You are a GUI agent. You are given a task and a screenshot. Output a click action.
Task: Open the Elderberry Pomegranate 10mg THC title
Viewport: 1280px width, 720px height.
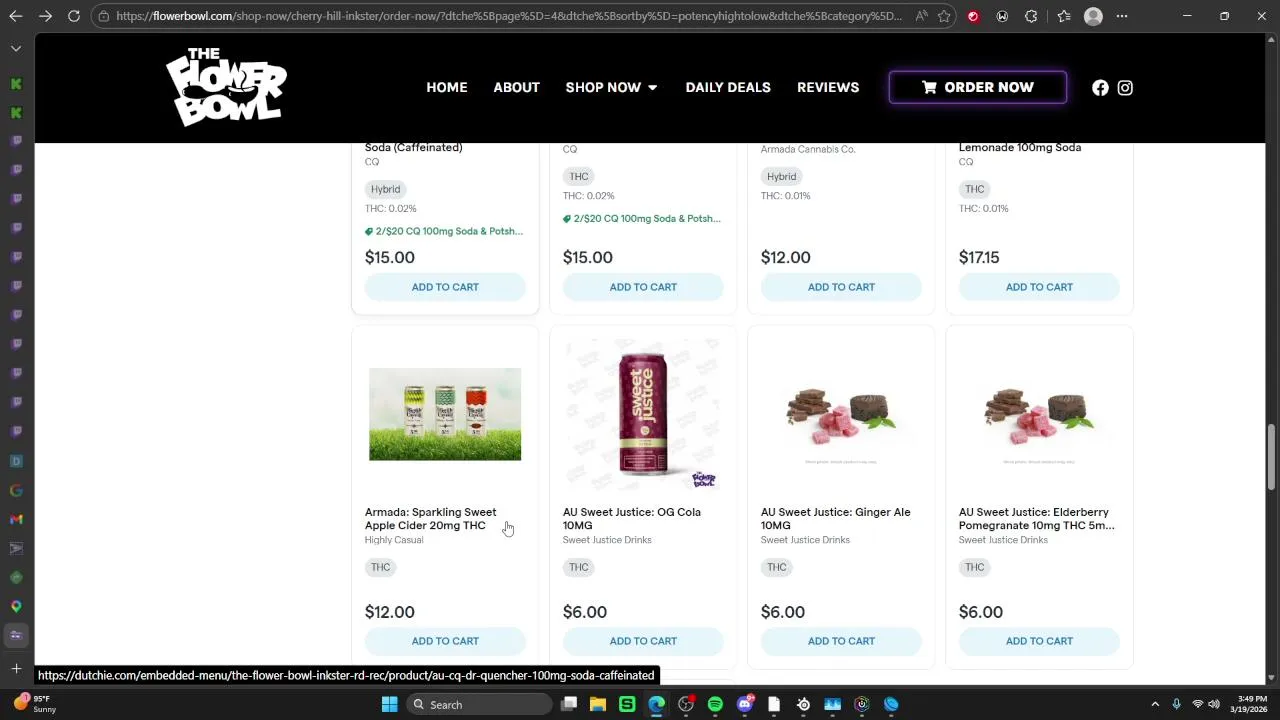tap(1037, 518)
